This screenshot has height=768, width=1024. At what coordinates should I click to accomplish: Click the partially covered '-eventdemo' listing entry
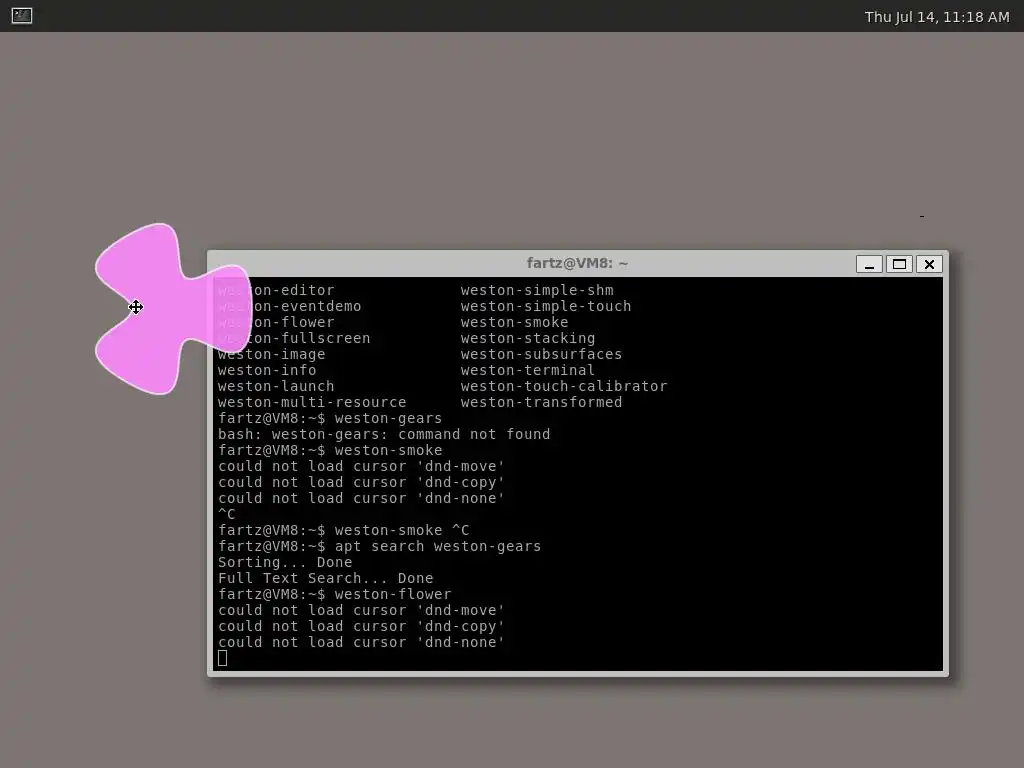(x=289, y=306)
